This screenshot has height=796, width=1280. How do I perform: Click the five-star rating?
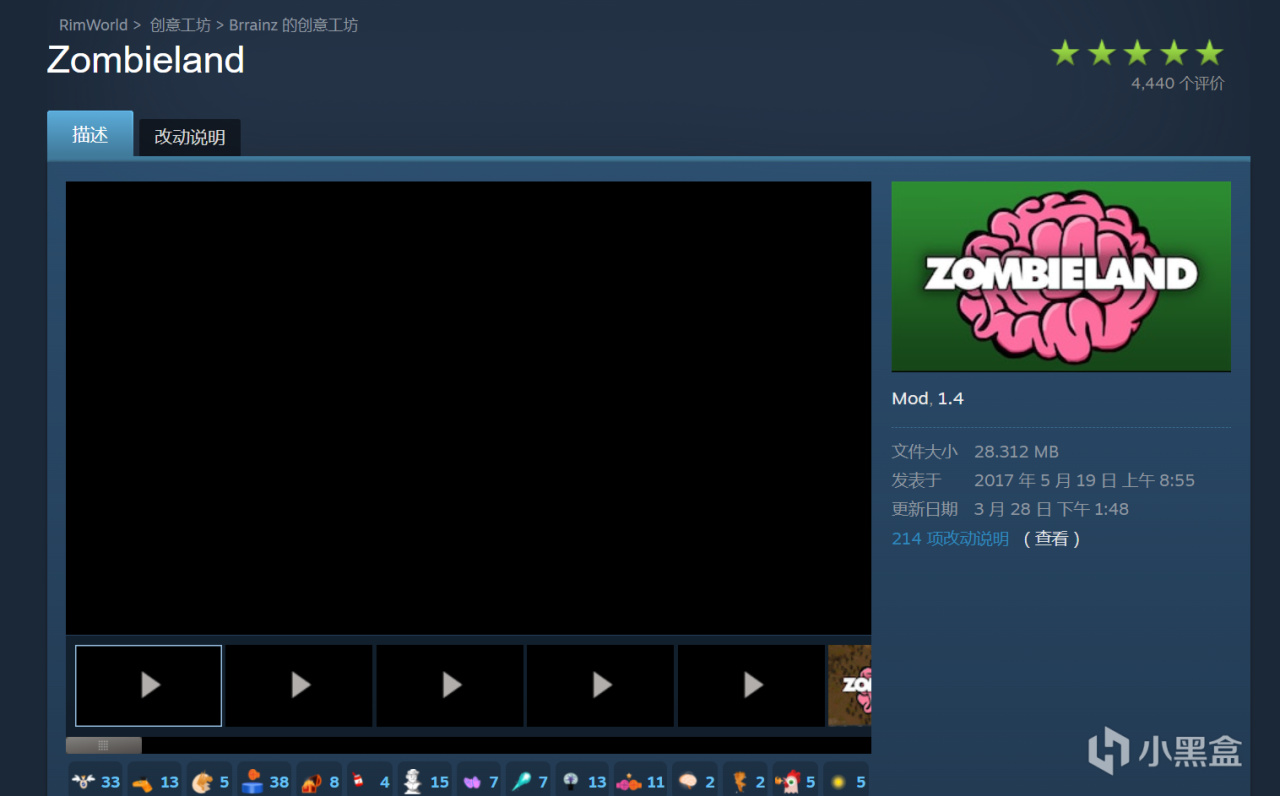point(1137,53)
